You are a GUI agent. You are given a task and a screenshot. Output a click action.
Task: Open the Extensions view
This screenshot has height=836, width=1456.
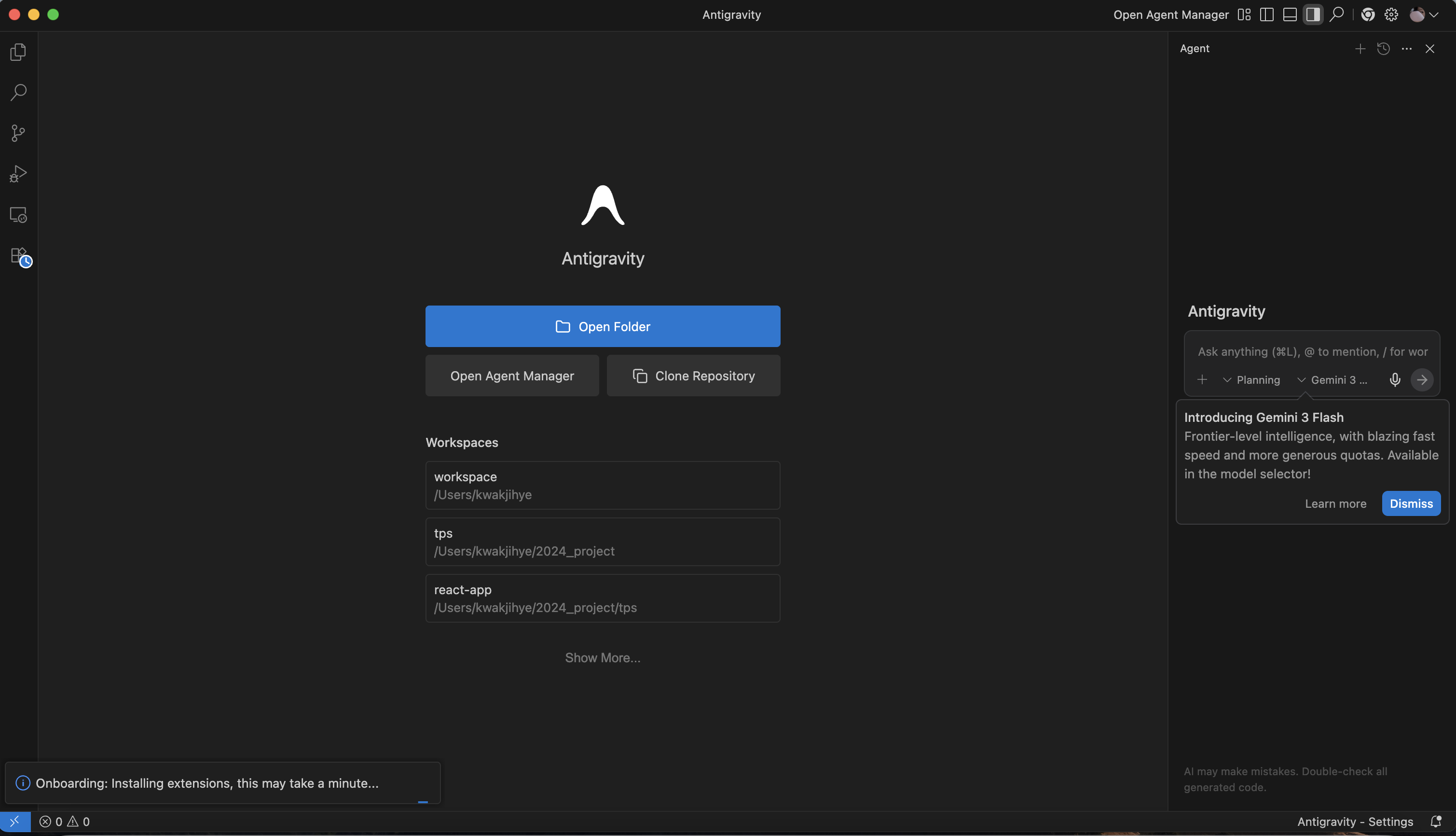[x=20, y=256]
